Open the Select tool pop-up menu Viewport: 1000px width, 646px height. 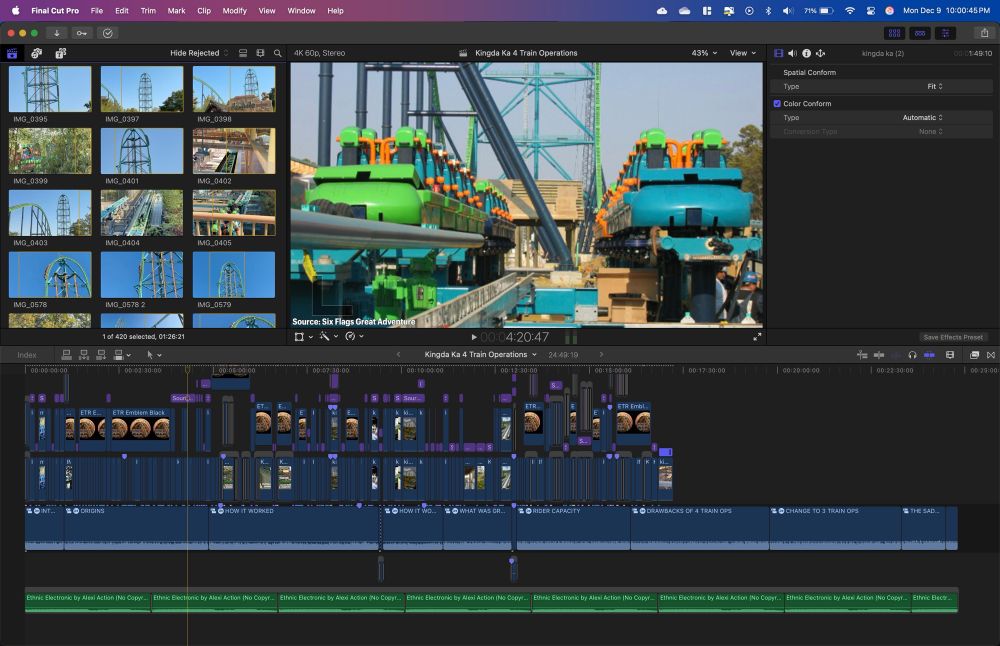154,355
